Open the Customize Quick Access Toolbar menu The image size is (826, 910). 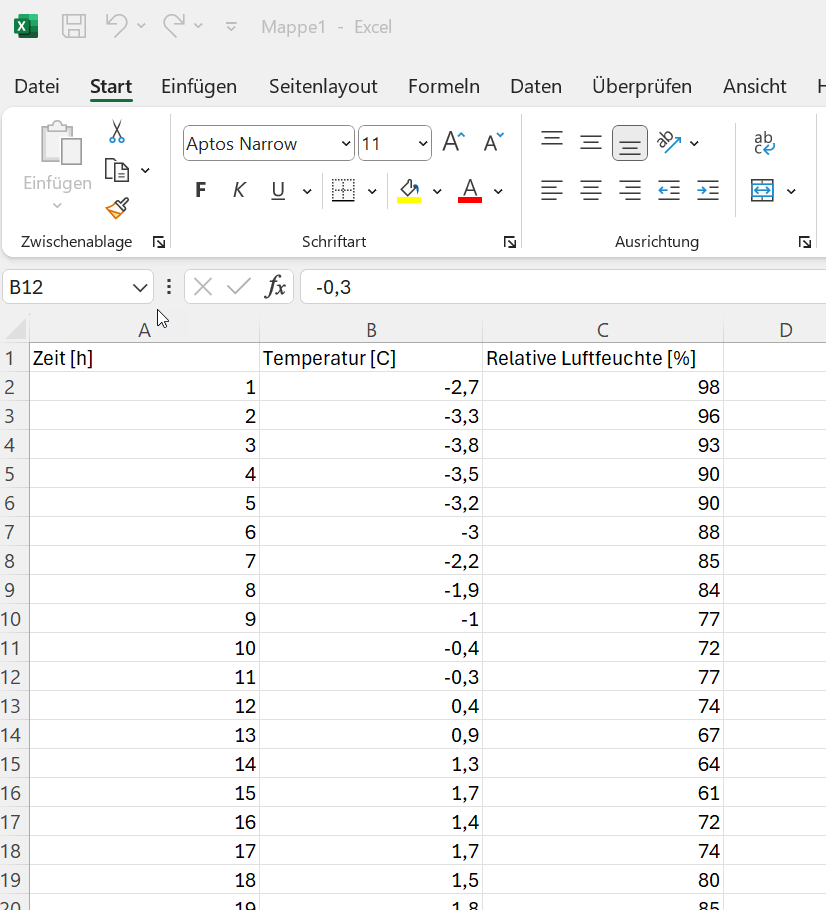click(231, 27)
